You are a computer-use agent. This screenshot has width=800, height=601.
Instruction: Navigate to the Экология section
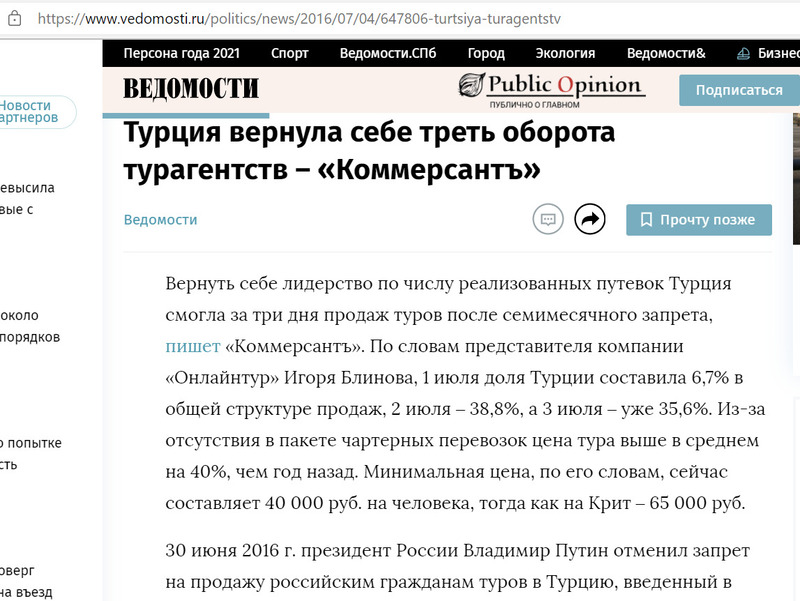point(565,54)
